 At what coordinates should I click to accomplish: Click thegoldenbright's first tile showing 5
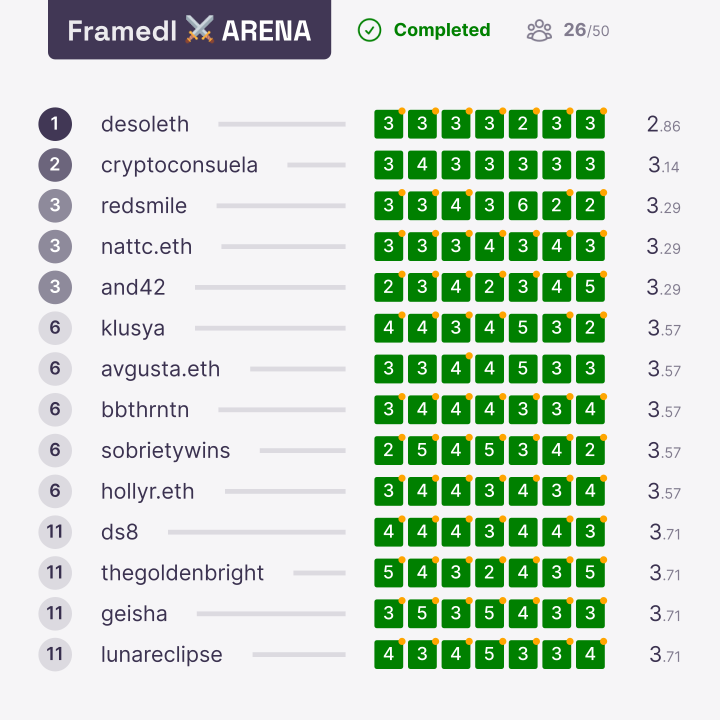(x=388, y=573)
